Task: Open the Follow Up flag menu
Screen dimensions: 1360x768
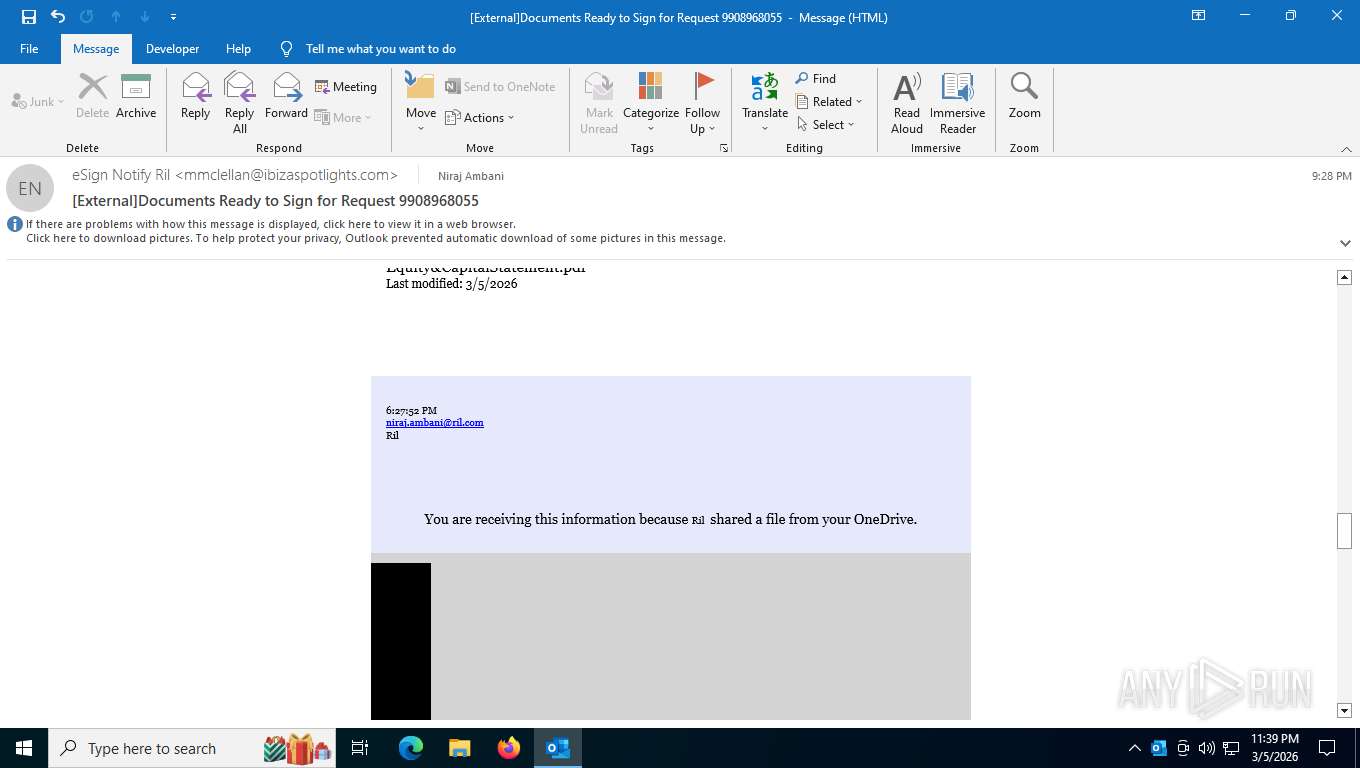Action: coord(703,102)
